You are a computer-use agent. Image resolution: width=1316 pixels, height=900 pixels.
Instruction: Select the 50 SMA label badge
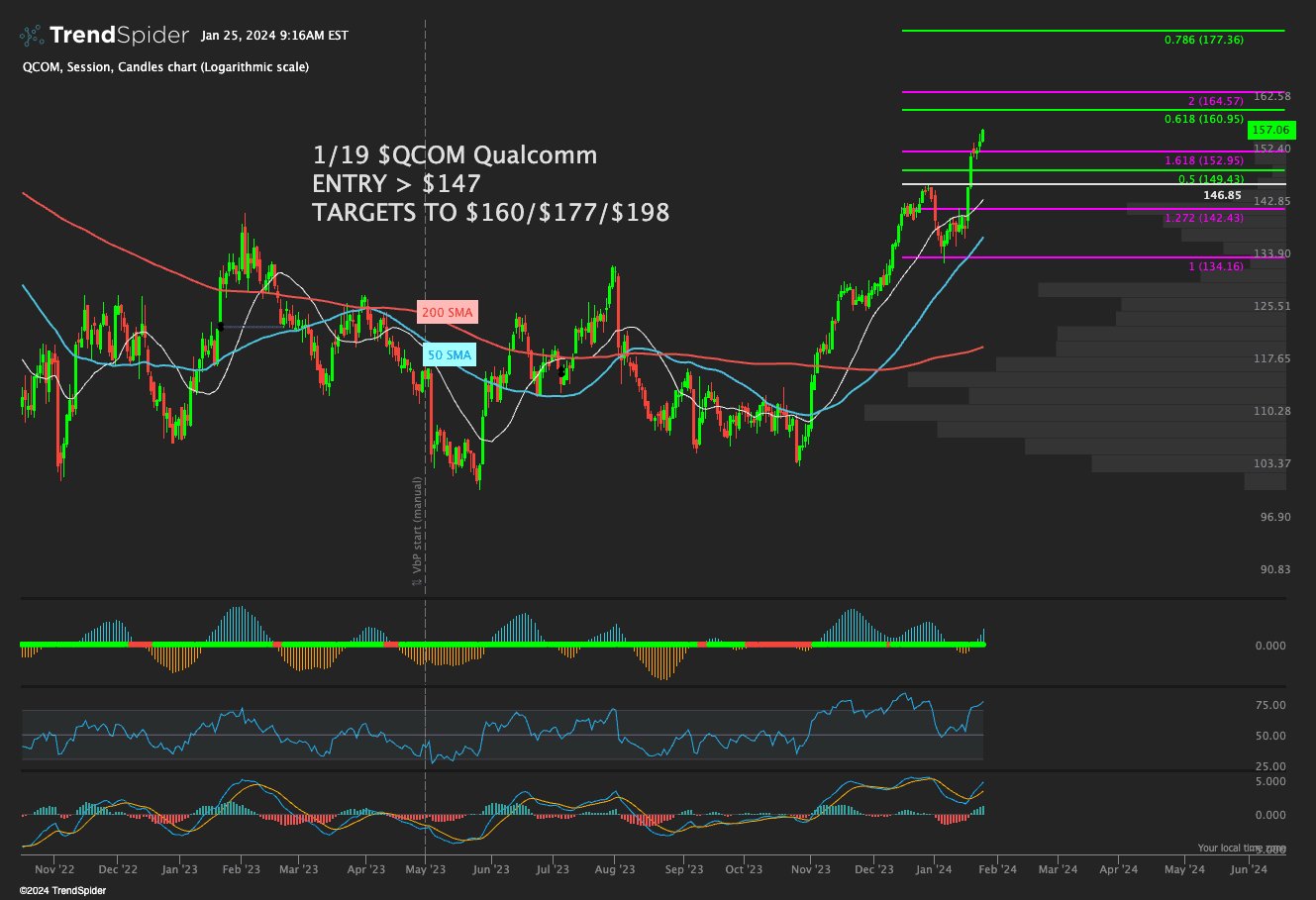pos(449,354)
